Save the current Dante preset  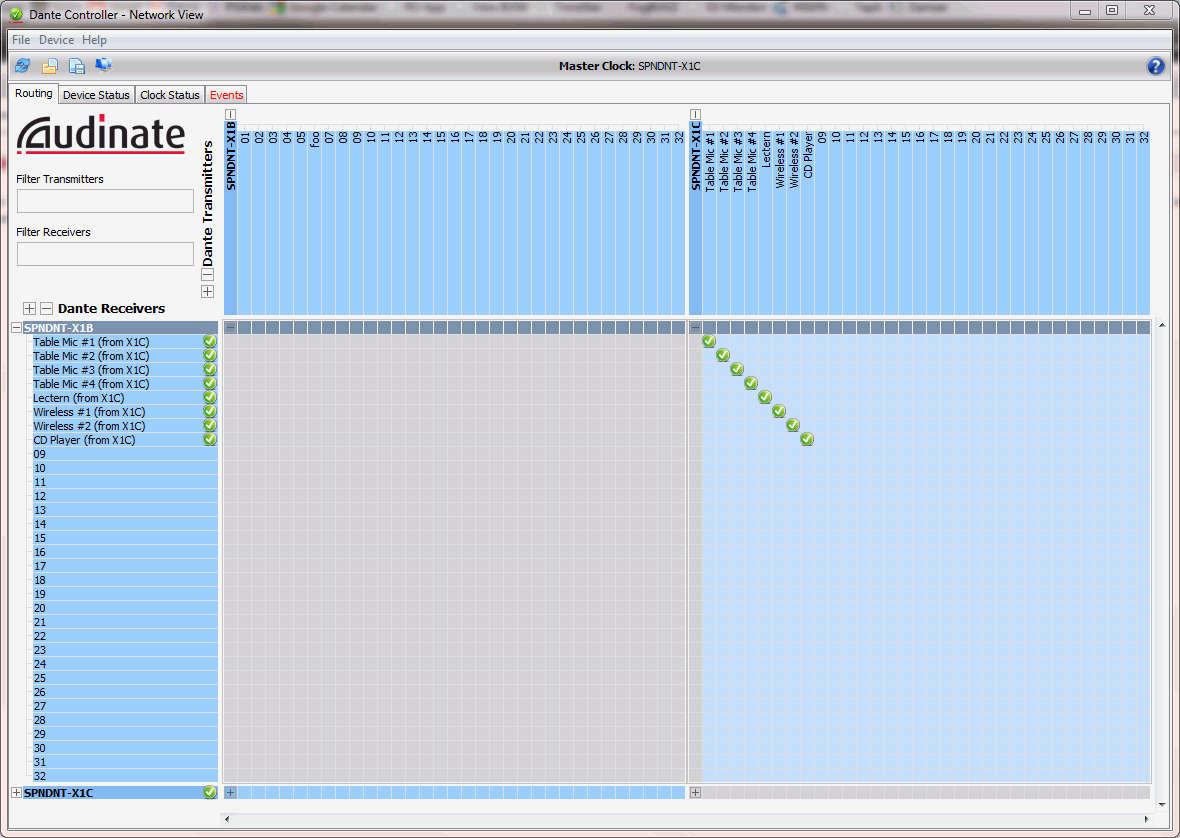pos(76,65)
